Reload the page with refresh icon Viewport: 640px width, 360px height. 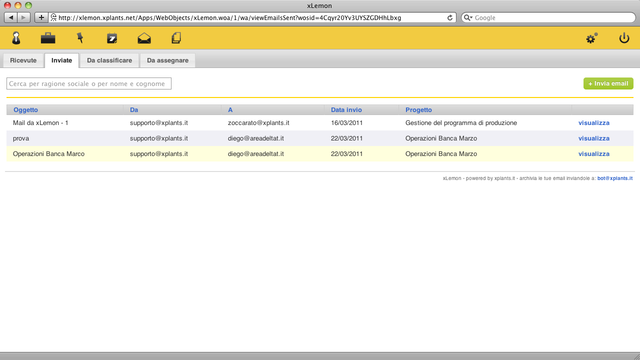[450, 18]
